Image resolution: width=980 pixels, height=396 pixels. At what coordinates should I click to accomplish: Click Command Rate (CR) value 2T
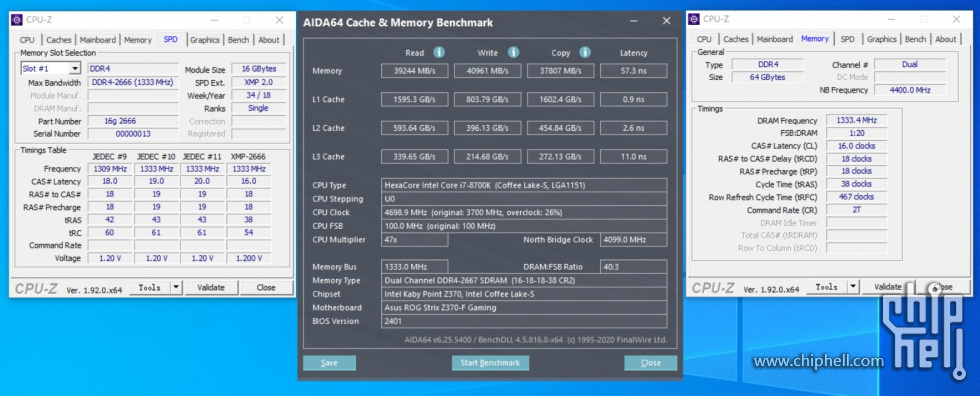[856, 210]
